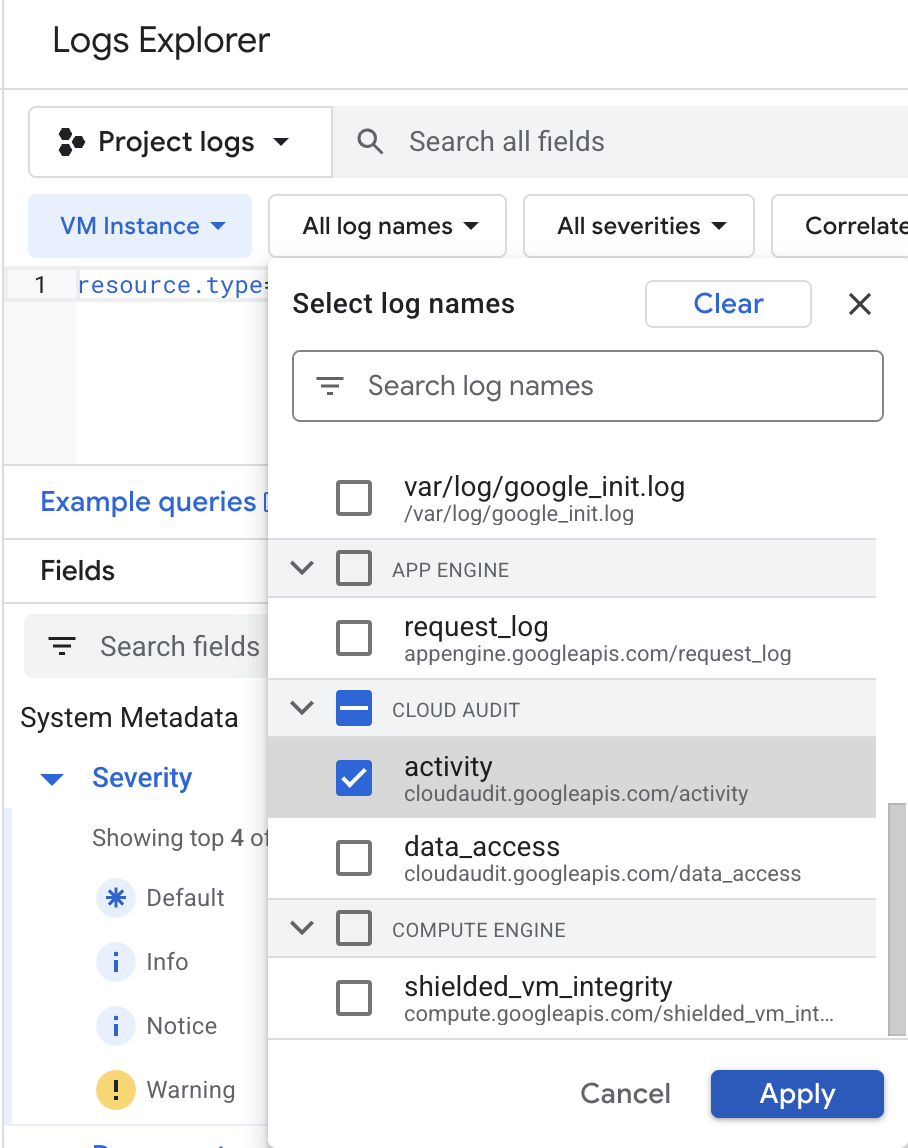The height and width of the screenshot is (1148, 908).
Task: Open the Project logs dropdown
Action: (180, 142)
